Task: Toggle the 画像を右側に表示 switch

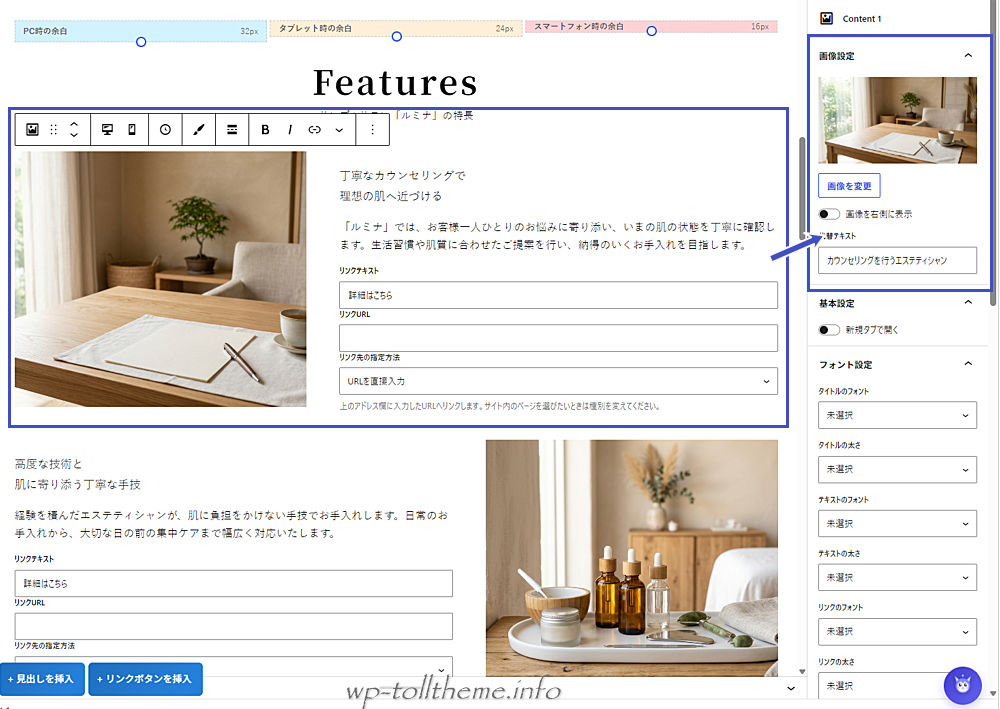Action: pos(829,214)
